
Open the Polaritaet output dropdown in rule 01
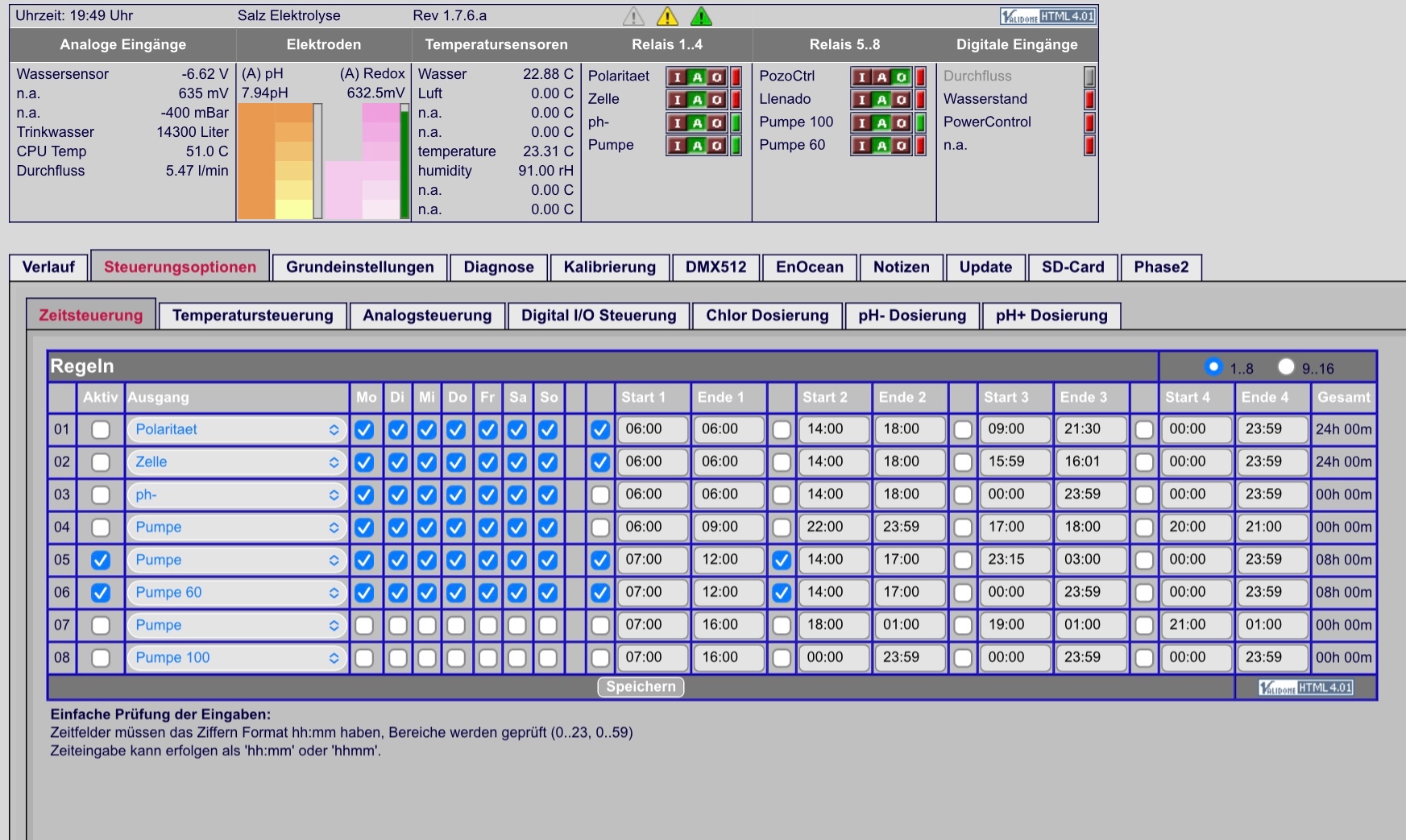[x=237, y=429]
